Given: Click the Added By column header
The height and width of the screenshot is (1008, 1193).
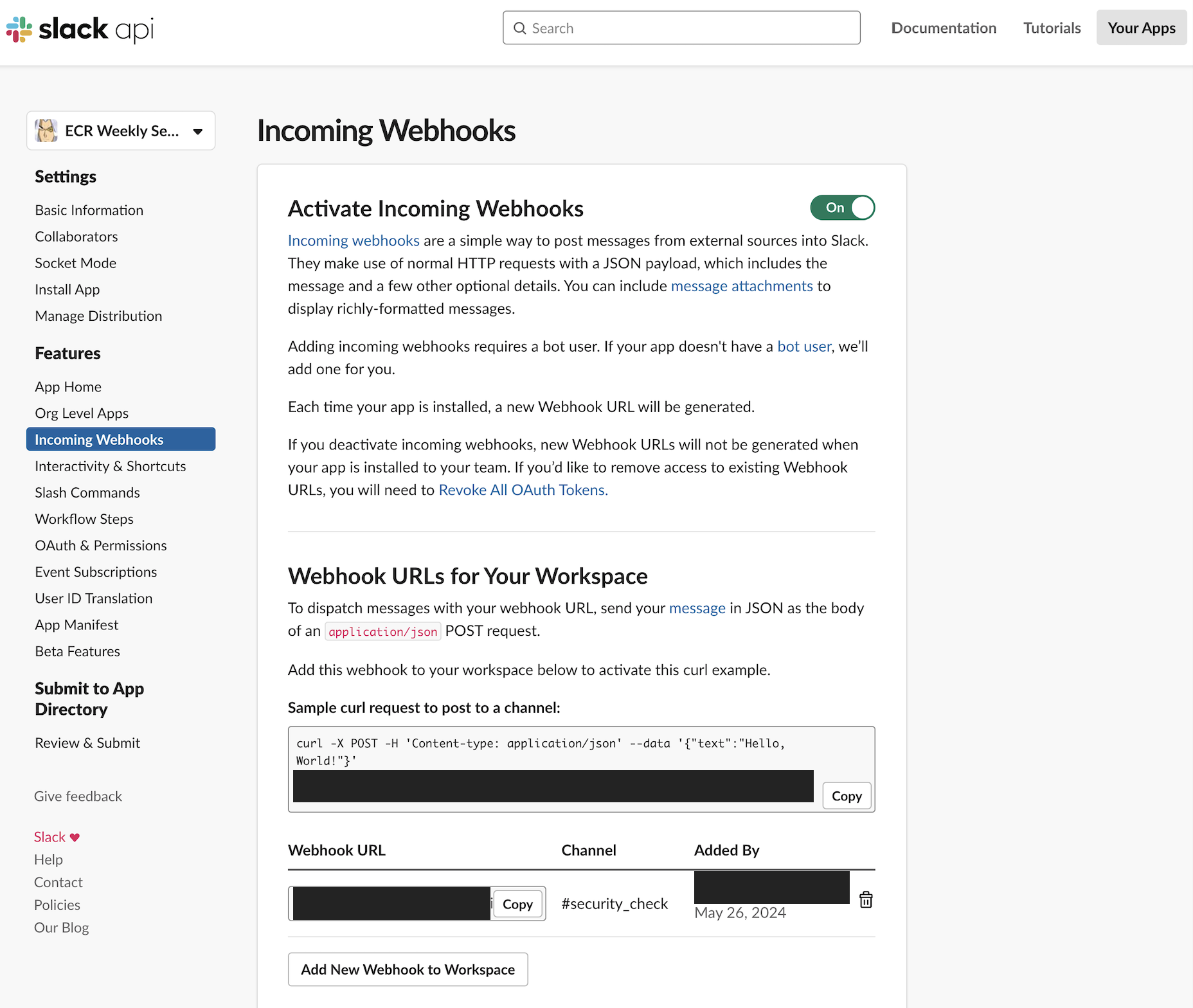Looking at the screenshot, I should tap(727, 851).
